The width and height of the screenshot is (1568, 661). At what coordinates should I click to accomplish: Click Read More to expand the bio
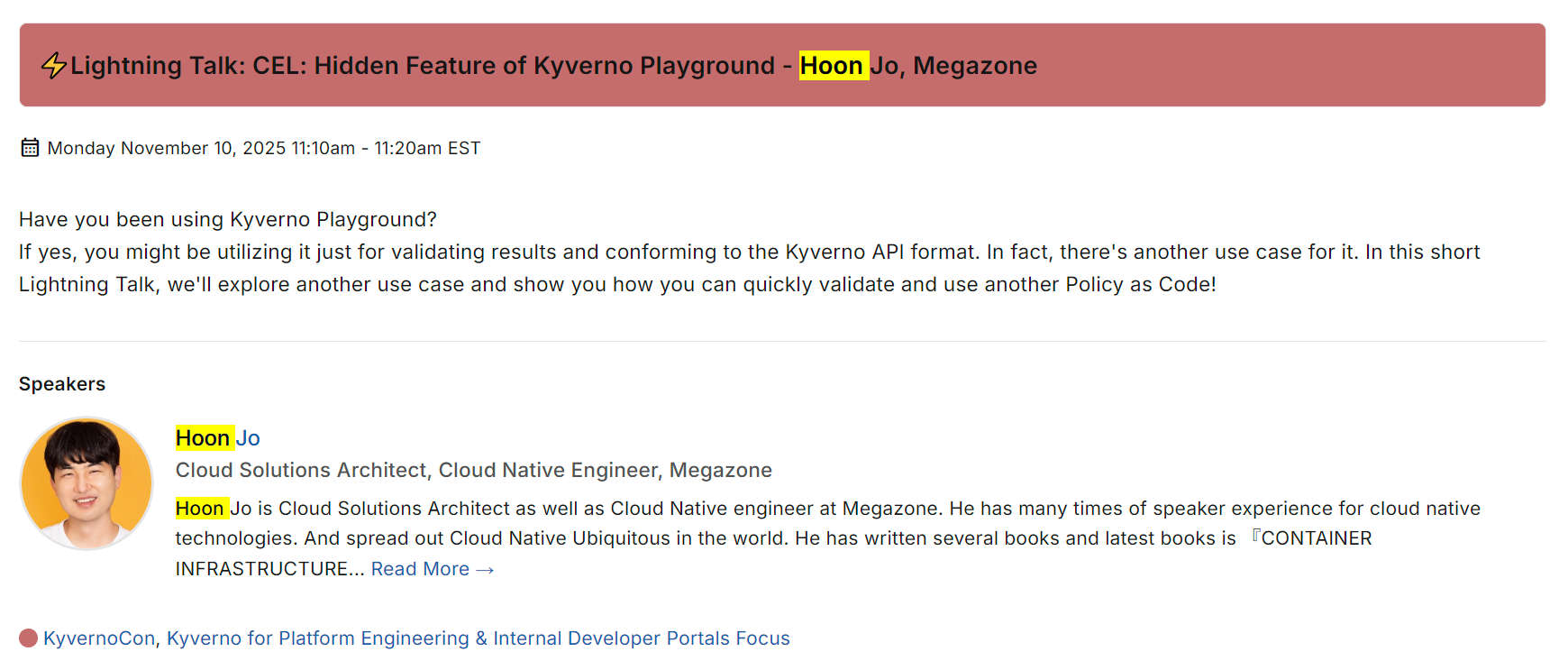click(433, 569)
